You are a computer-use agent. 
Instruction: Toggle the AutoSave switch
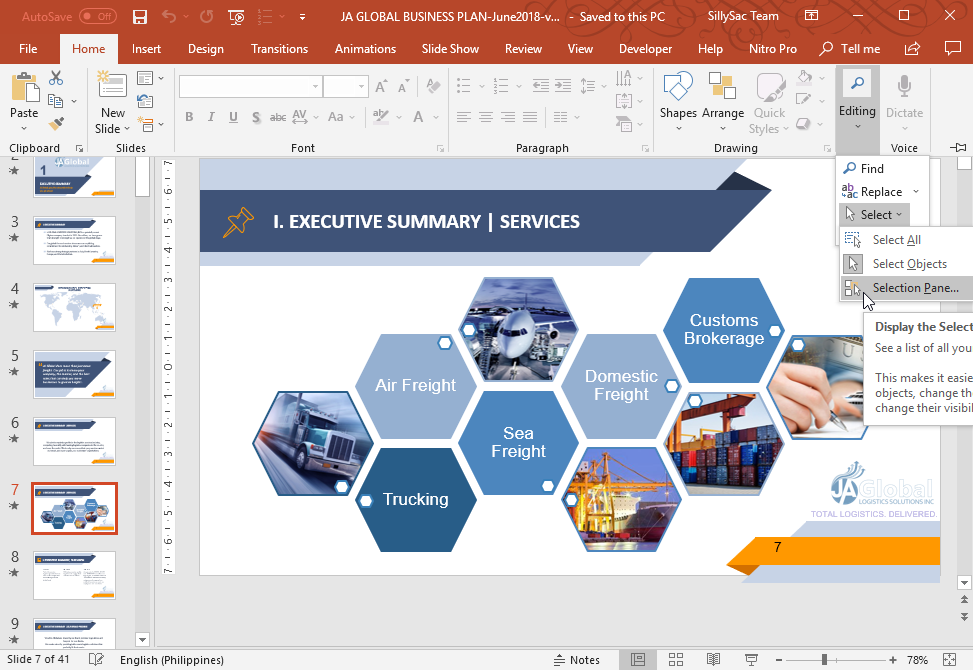pyautogui.click(x=97, y=17)
